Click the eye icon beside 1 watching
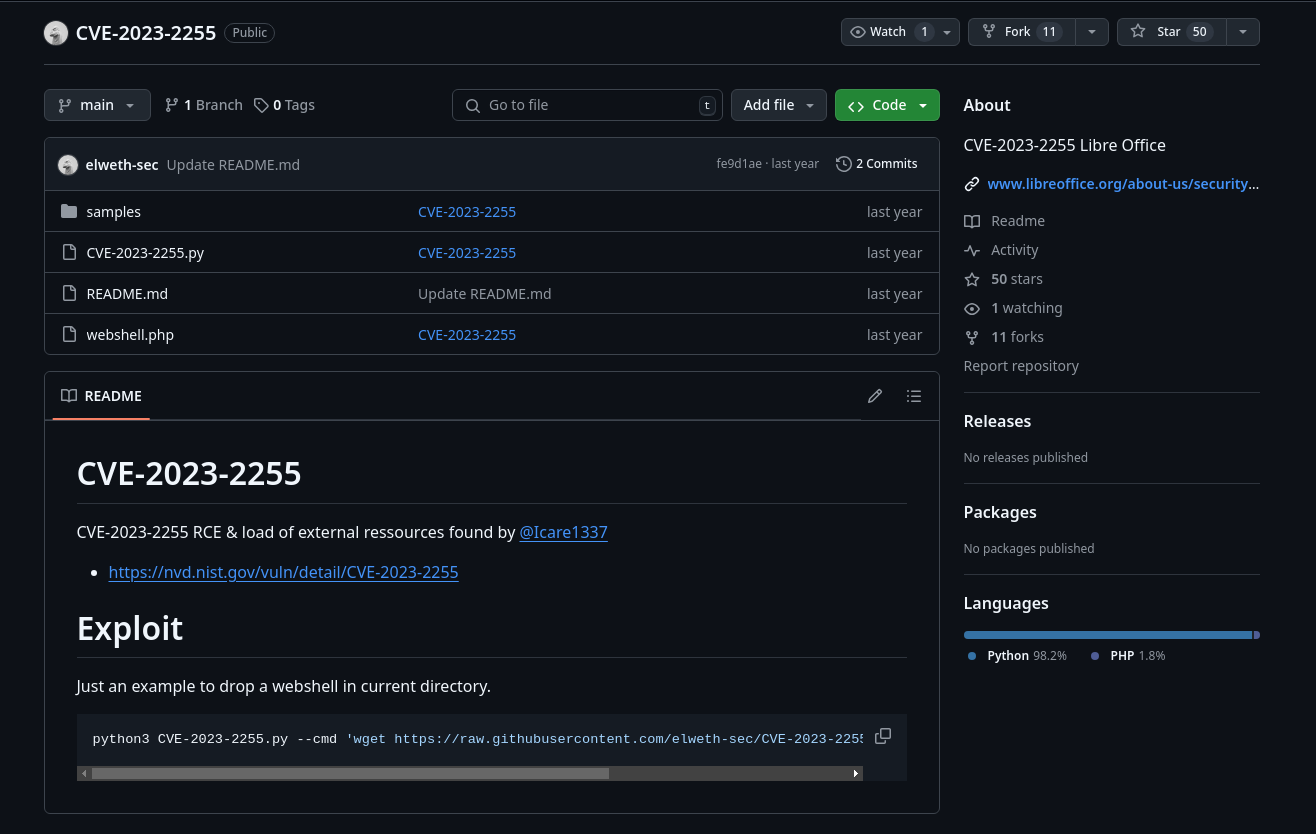Screen dimensions: 1316x834 click(972, 308)
